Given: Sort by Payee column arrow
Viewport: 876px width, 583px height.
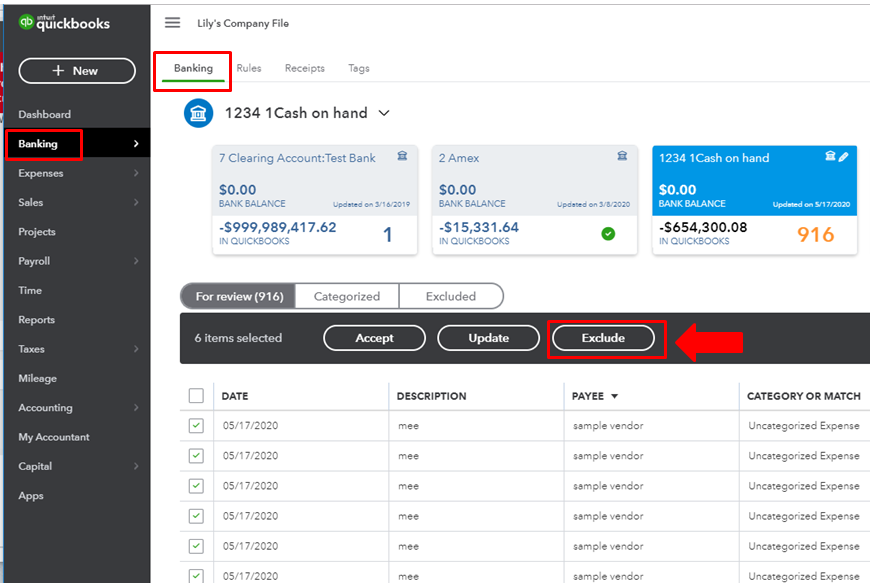Looking at the screenshot, I should pyautogui.click(x=615, y=396).
